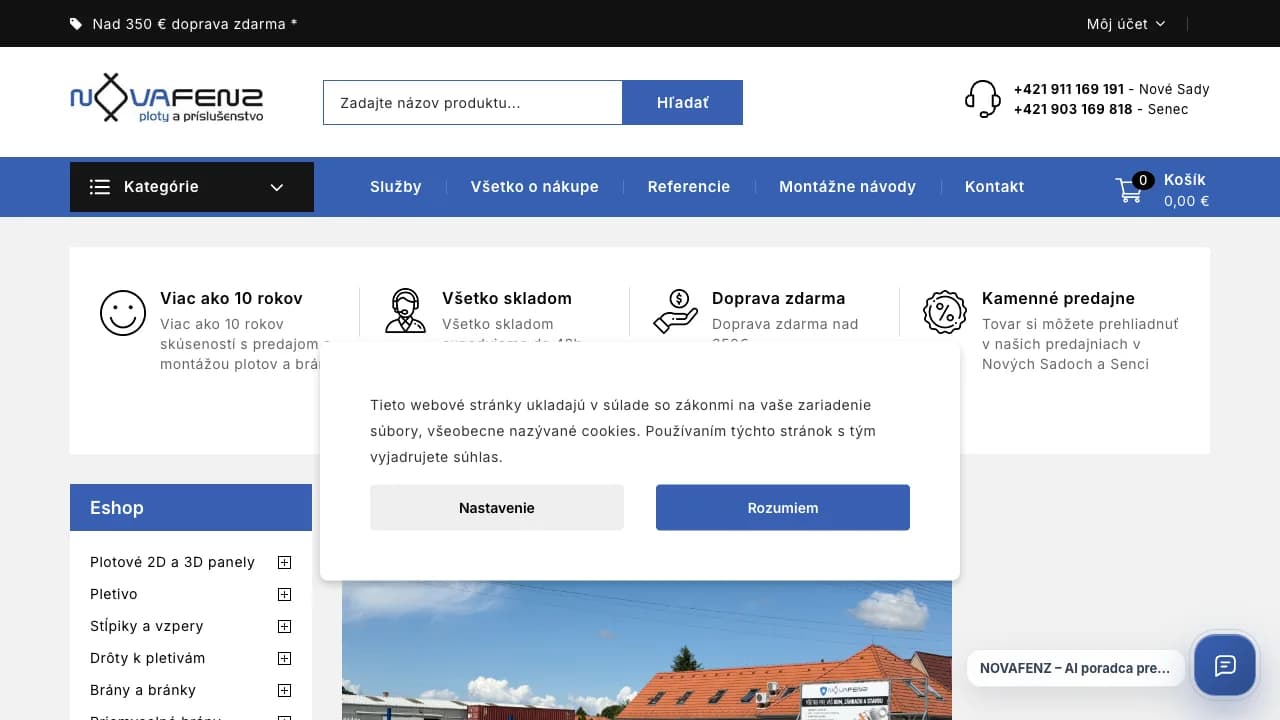Open Drôty k pletivám link
1280x720 pixels.
pos(148,658)
